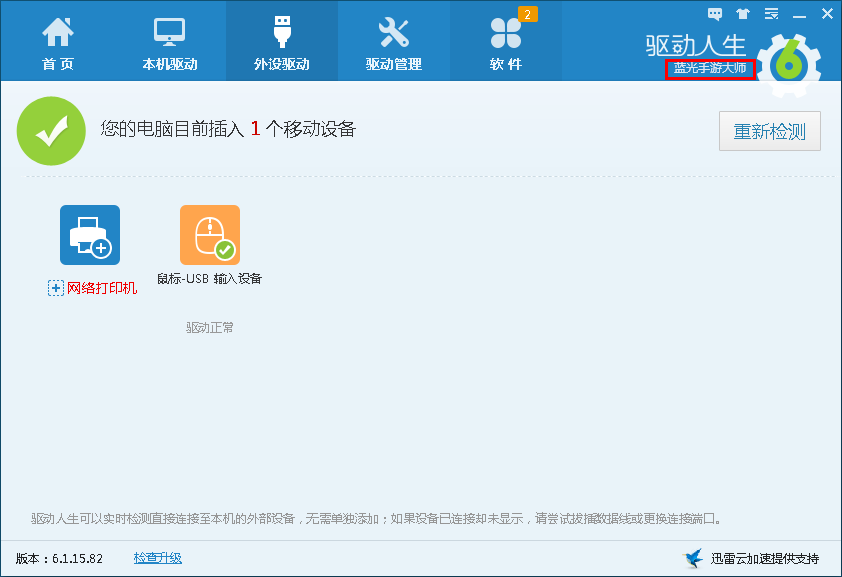Click the network printer add icon
842x577 pixels.
[90, 235]
